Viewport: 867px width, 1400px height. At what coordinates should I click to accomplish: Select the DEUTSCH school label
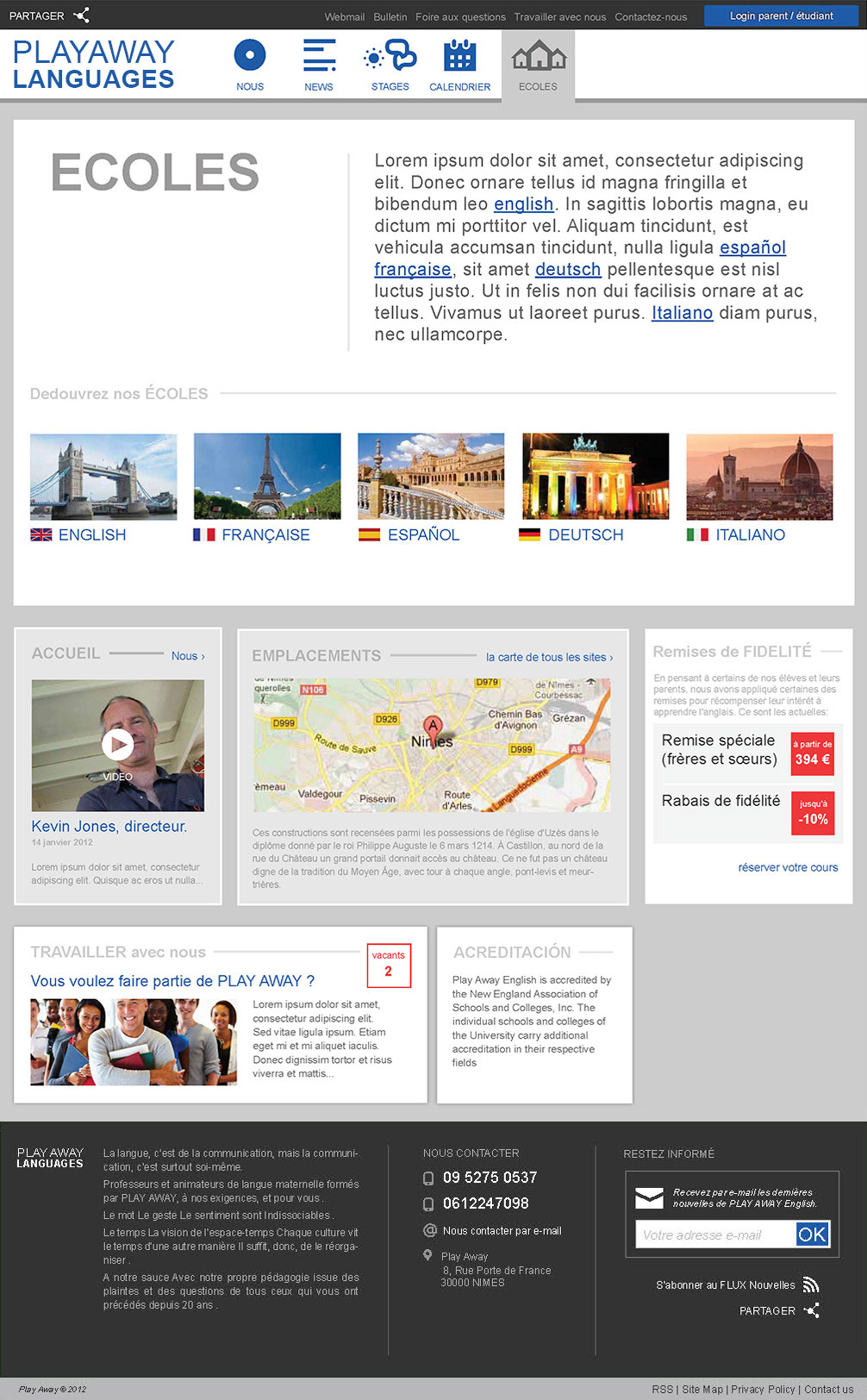point(586,534)
